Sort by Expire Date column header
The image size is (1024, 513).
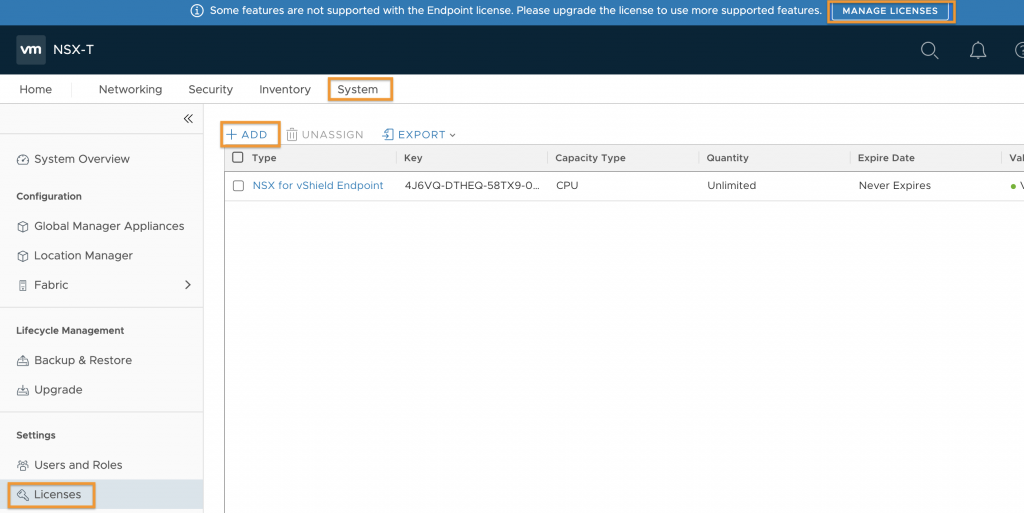[886, 158]
